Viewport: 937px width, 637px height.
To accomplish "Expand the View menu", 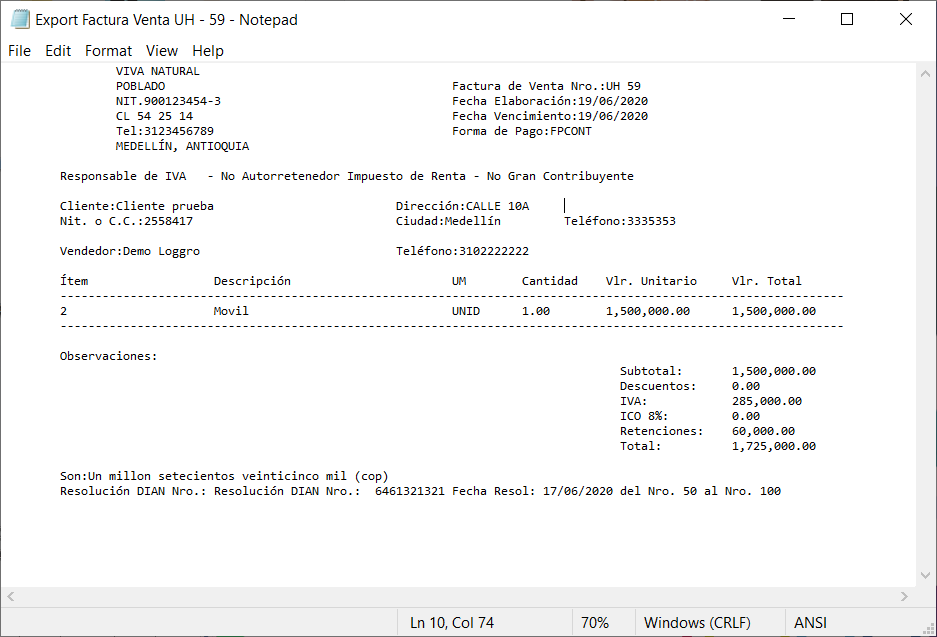I will click(x=161, y=50).
